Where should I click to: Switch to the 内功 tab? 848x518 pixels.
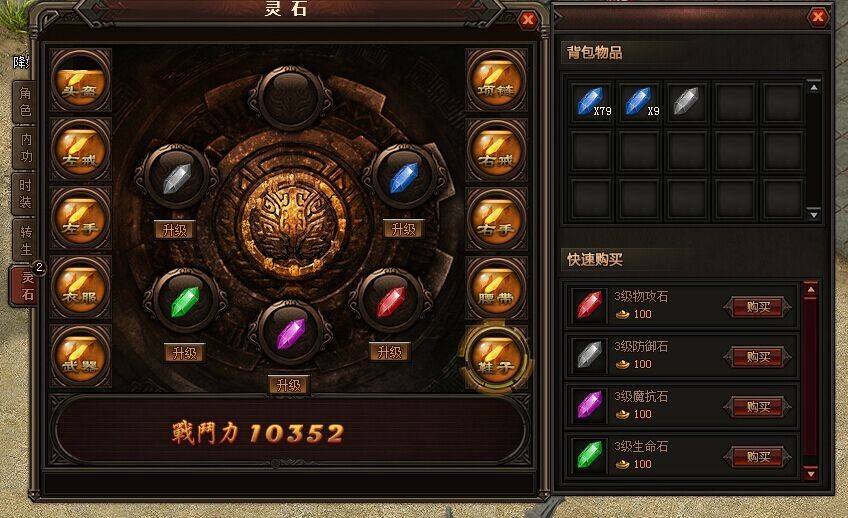[25, 148]
